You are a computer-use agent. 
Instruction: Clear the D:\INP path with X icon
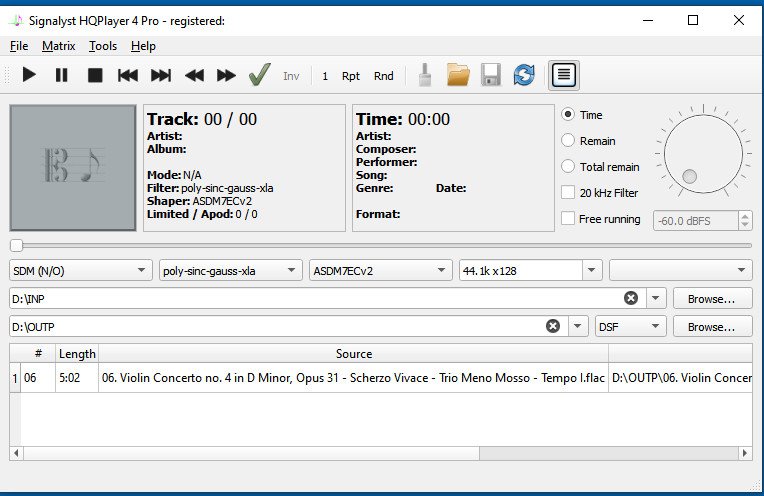[631, 298]
